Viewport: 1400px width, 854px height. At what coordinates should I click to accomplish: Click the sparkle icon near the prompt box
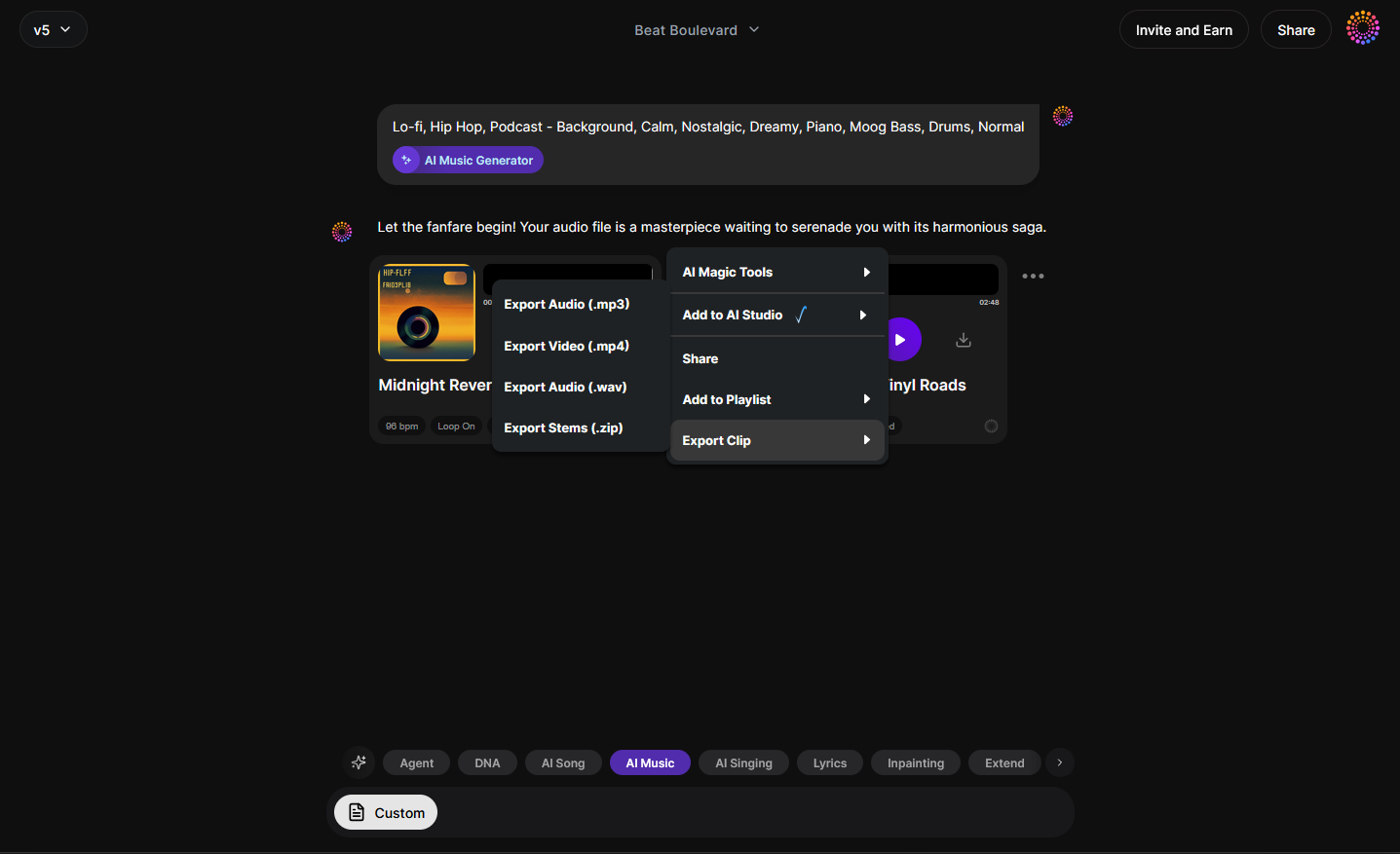click(x=359, y=762)
